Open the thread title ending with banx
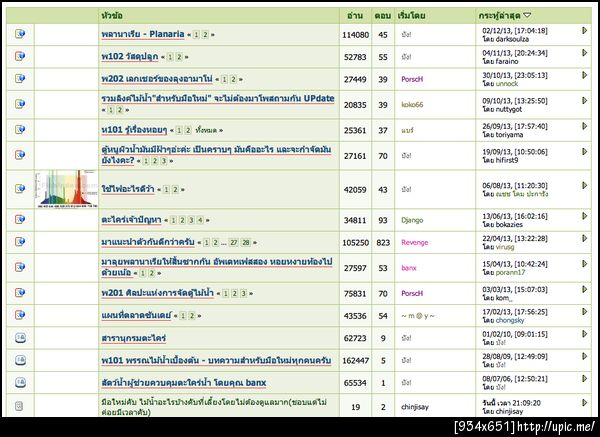 pos(184,383)
